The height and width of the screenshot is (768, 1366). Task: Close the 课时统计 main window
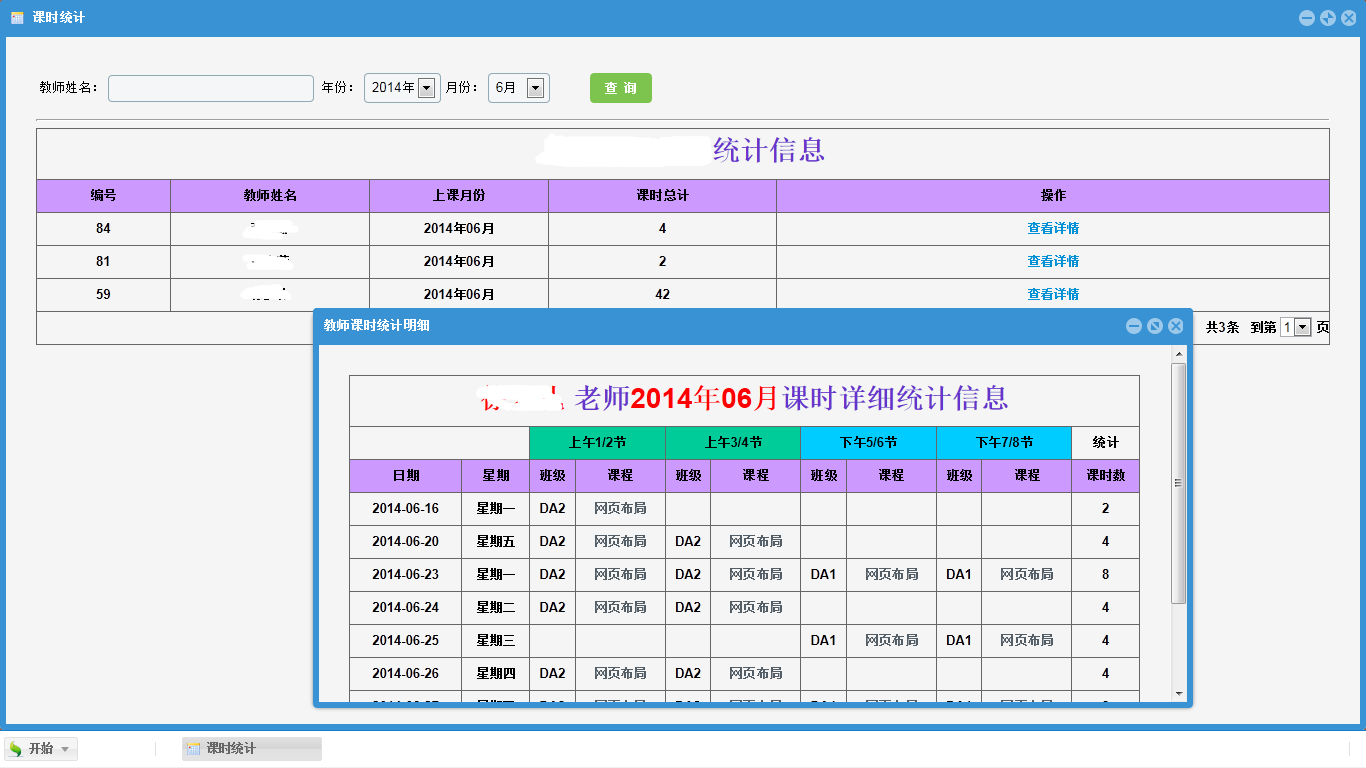(x=1348, y=18)
